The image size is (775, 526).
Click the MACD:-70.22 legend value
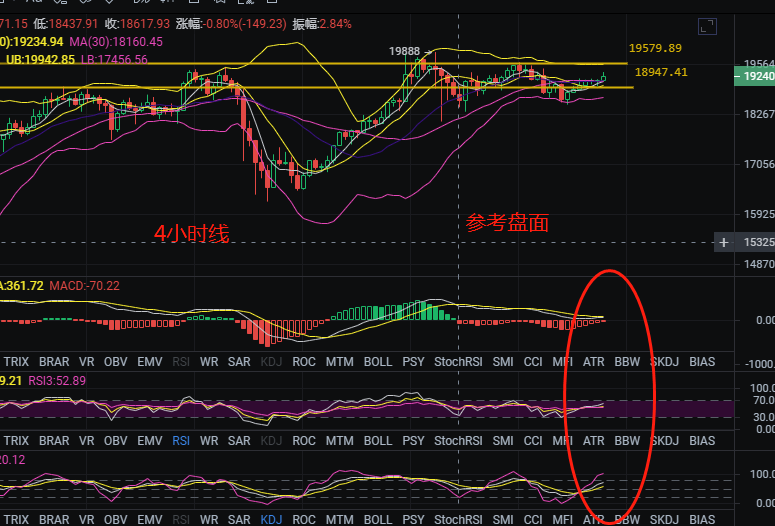pos(85,286)
